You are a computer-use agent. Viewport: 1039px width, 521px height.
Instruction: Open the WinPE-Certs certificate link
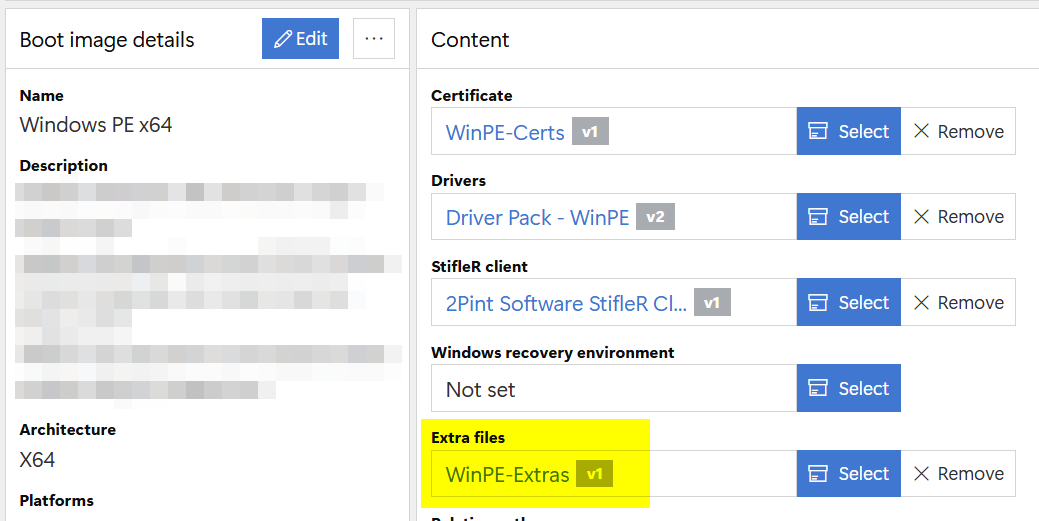505,132
